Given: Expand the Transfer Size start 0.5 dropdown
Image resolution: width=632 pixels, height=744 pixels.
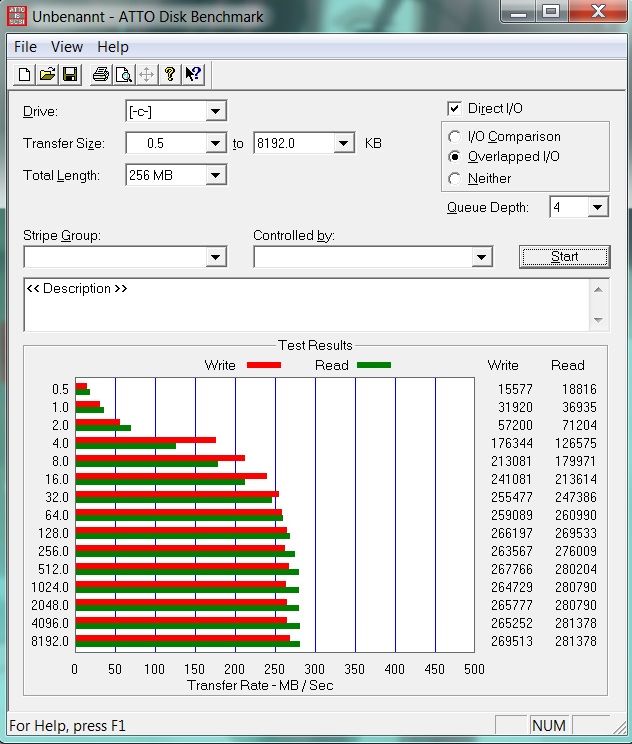Looking at the screenshot, I should pos(215,143).
